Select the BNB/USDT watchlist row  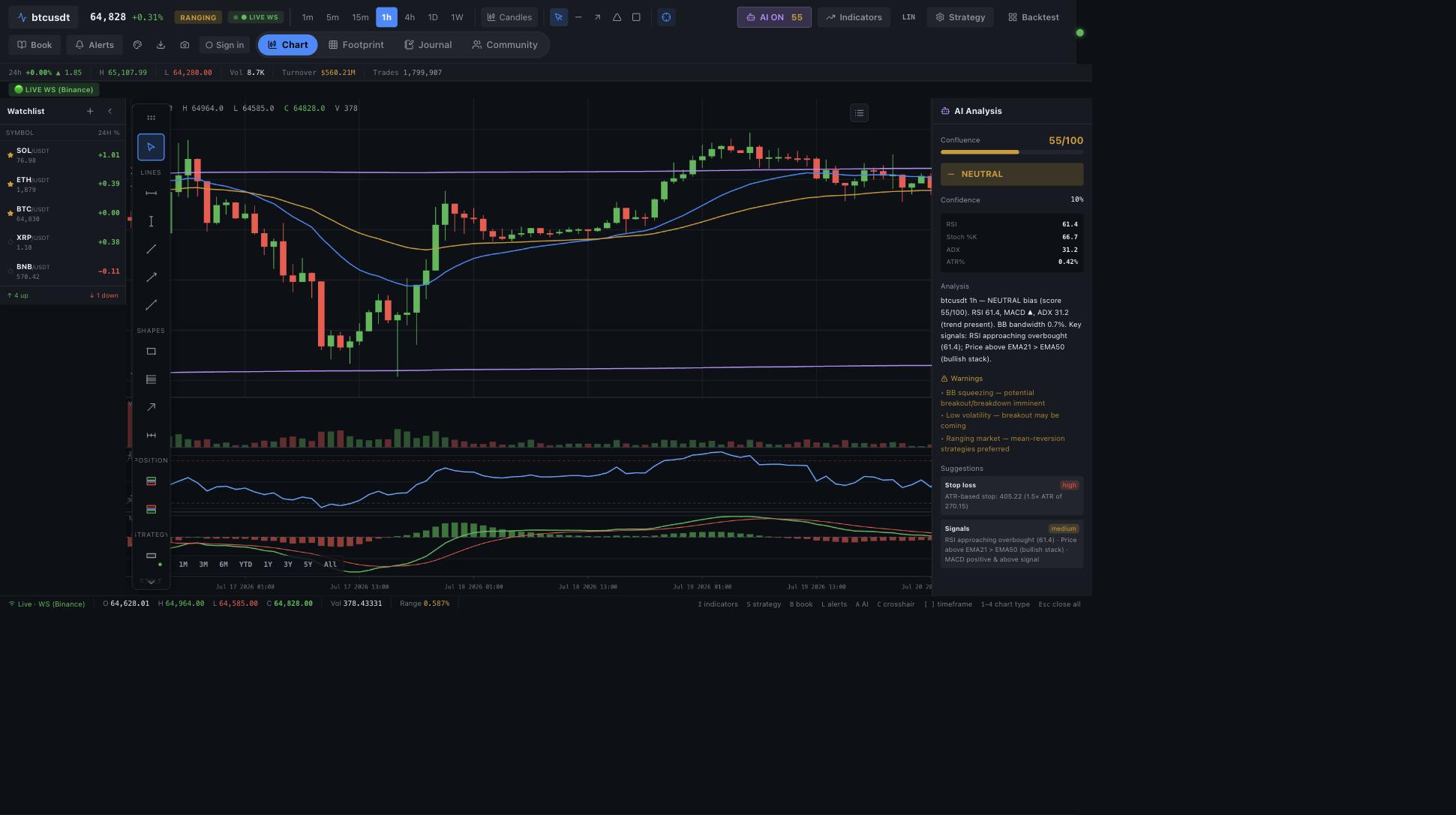[63, 271]
